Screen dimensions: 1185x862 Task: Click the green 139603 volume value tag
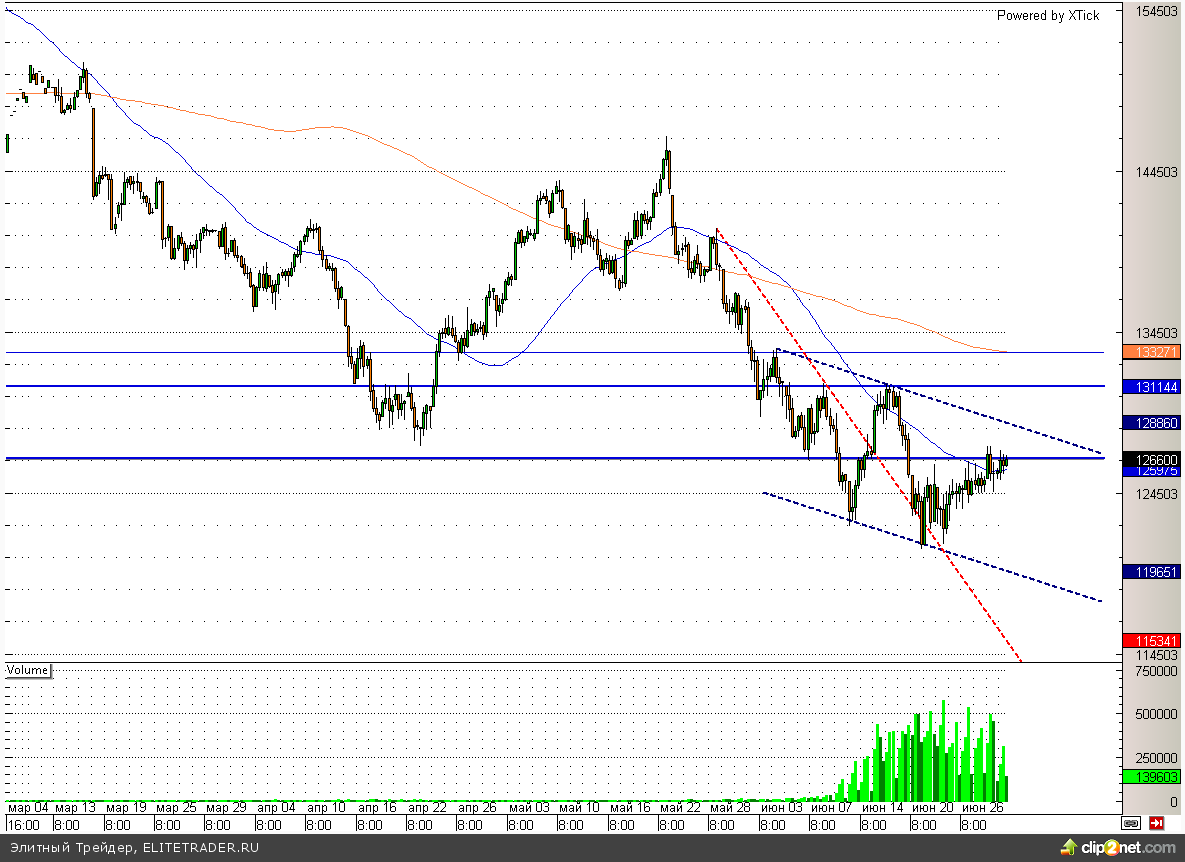1151,776
